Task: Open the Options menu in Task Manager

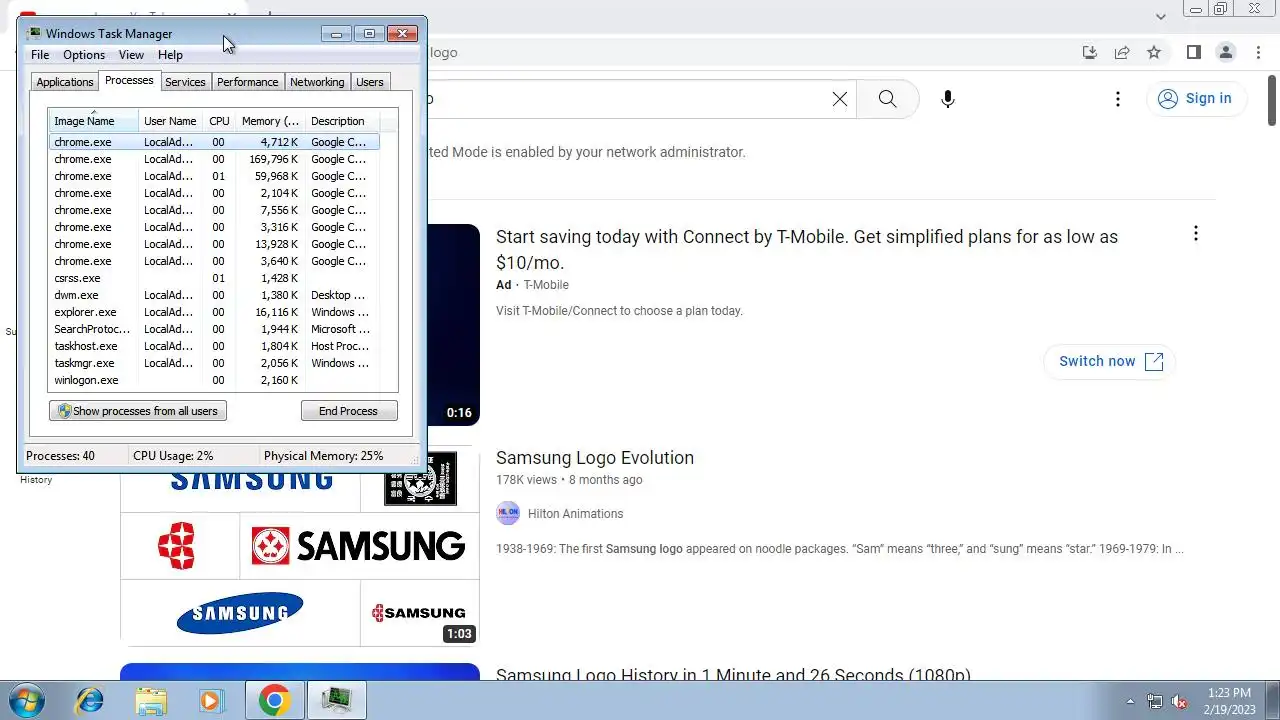Action: pyautogui.click(x=84, y=55)
